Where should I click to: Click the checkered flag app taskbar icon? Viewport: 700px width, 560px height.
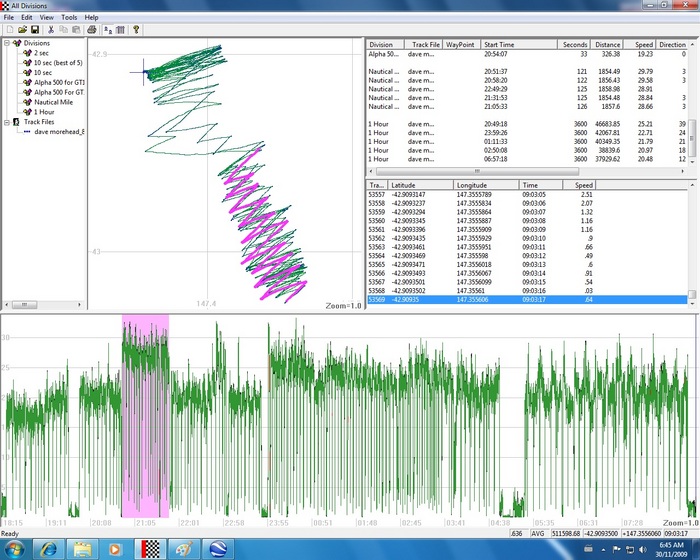click(x=150, y=549)
